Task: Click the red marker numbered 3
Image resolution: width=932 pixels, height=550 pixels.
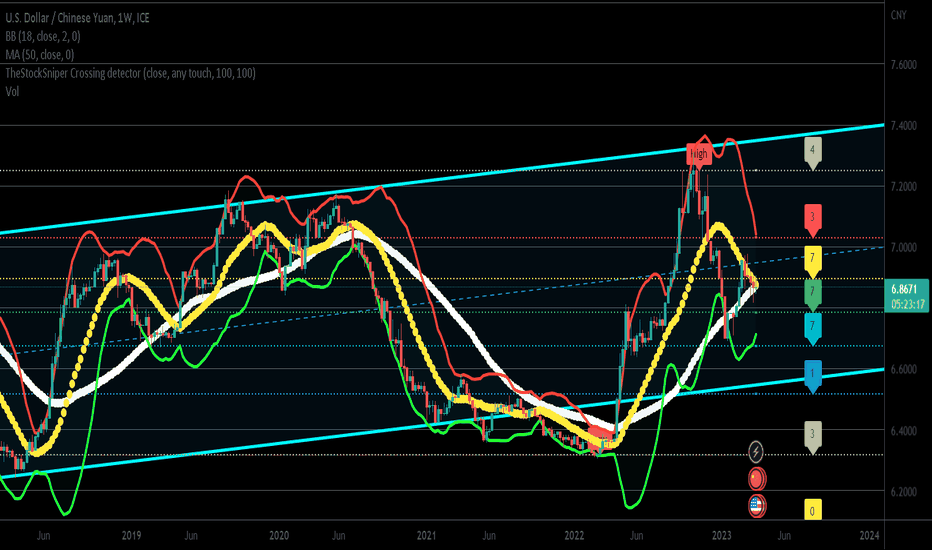Action: click(813, 220)
